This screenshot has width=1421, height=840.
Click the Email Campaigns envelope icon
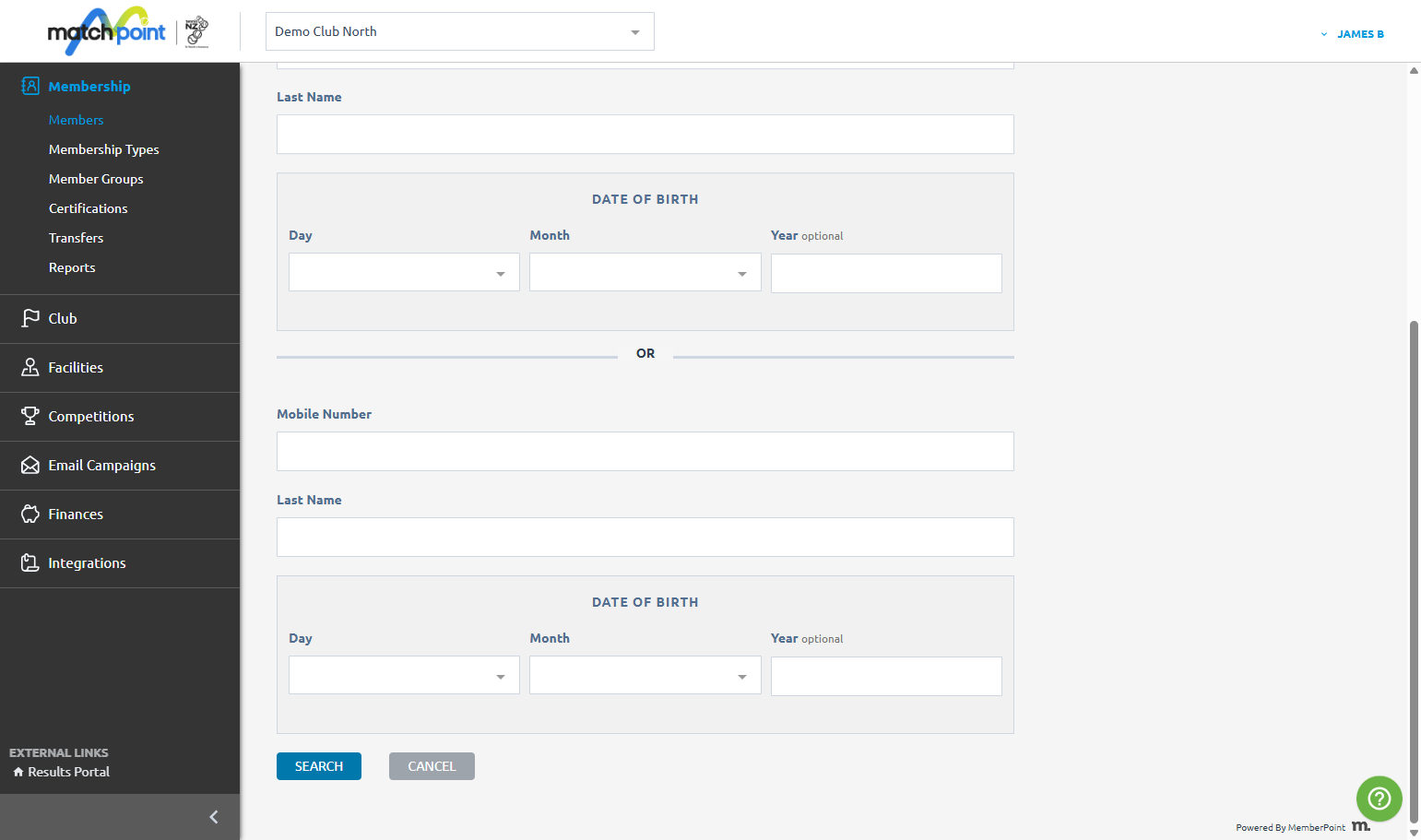pyautogui.click(x=30, y=465)
